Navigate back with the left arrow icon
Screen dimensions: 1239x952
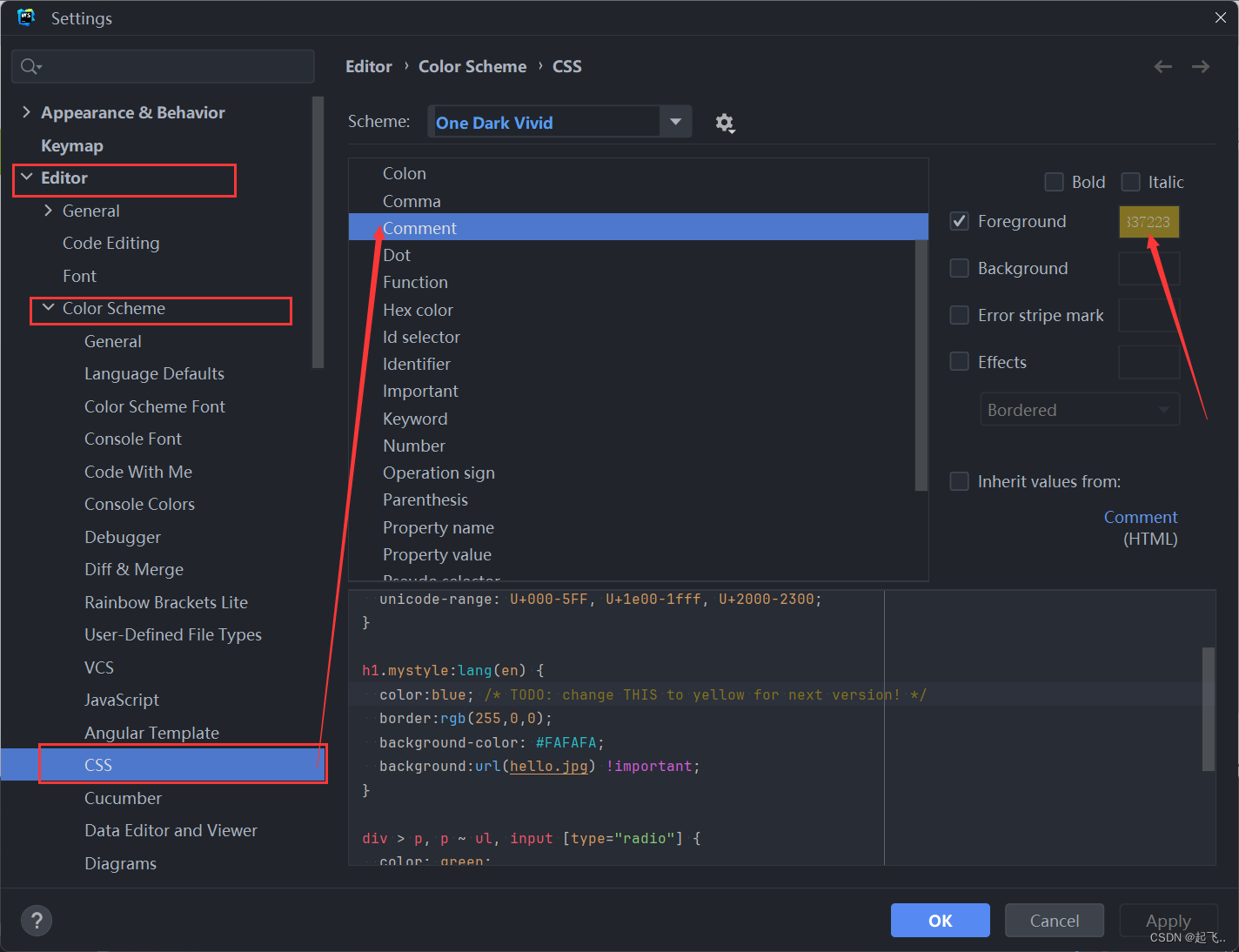[x=1162, y=66]
